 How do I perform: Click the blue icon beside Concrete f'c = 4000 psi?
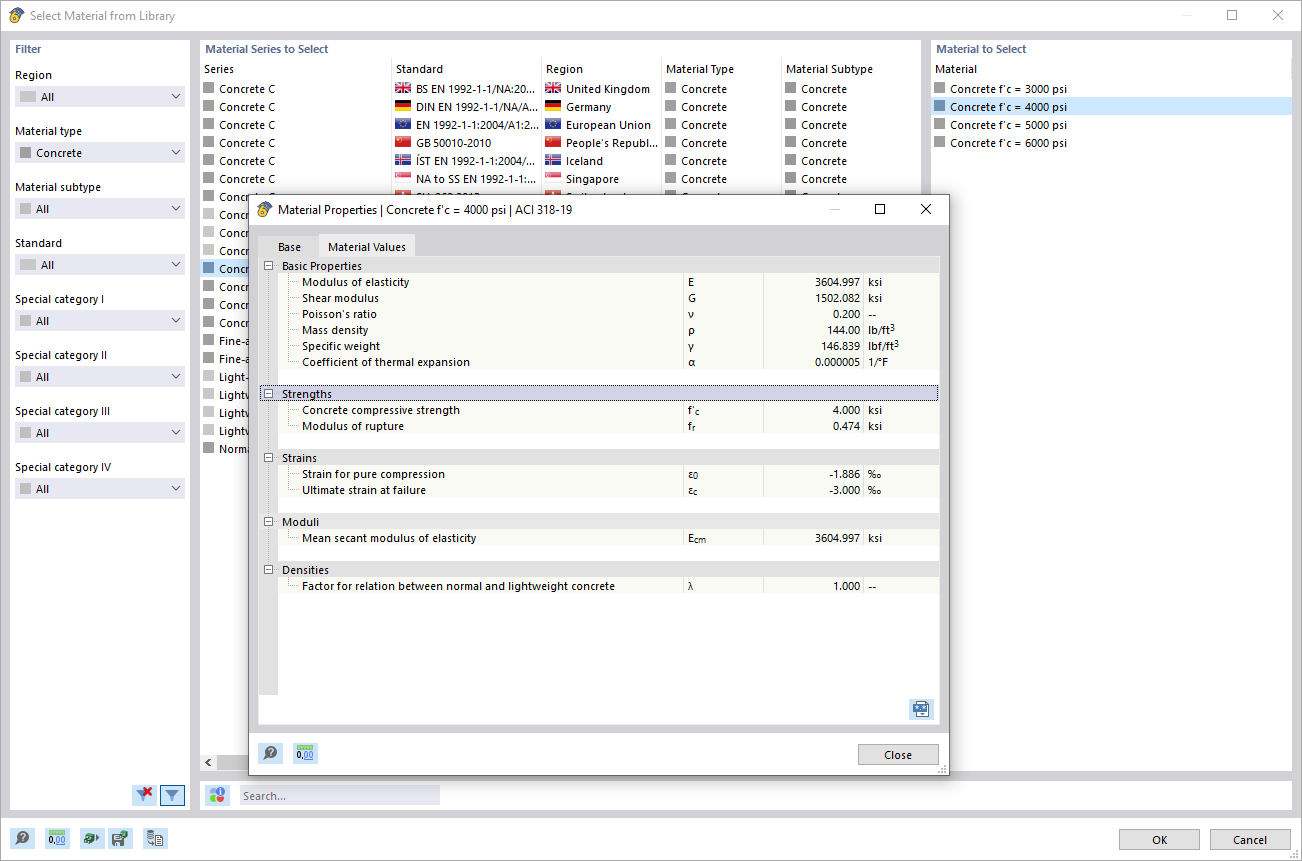(x=939, y=106)
